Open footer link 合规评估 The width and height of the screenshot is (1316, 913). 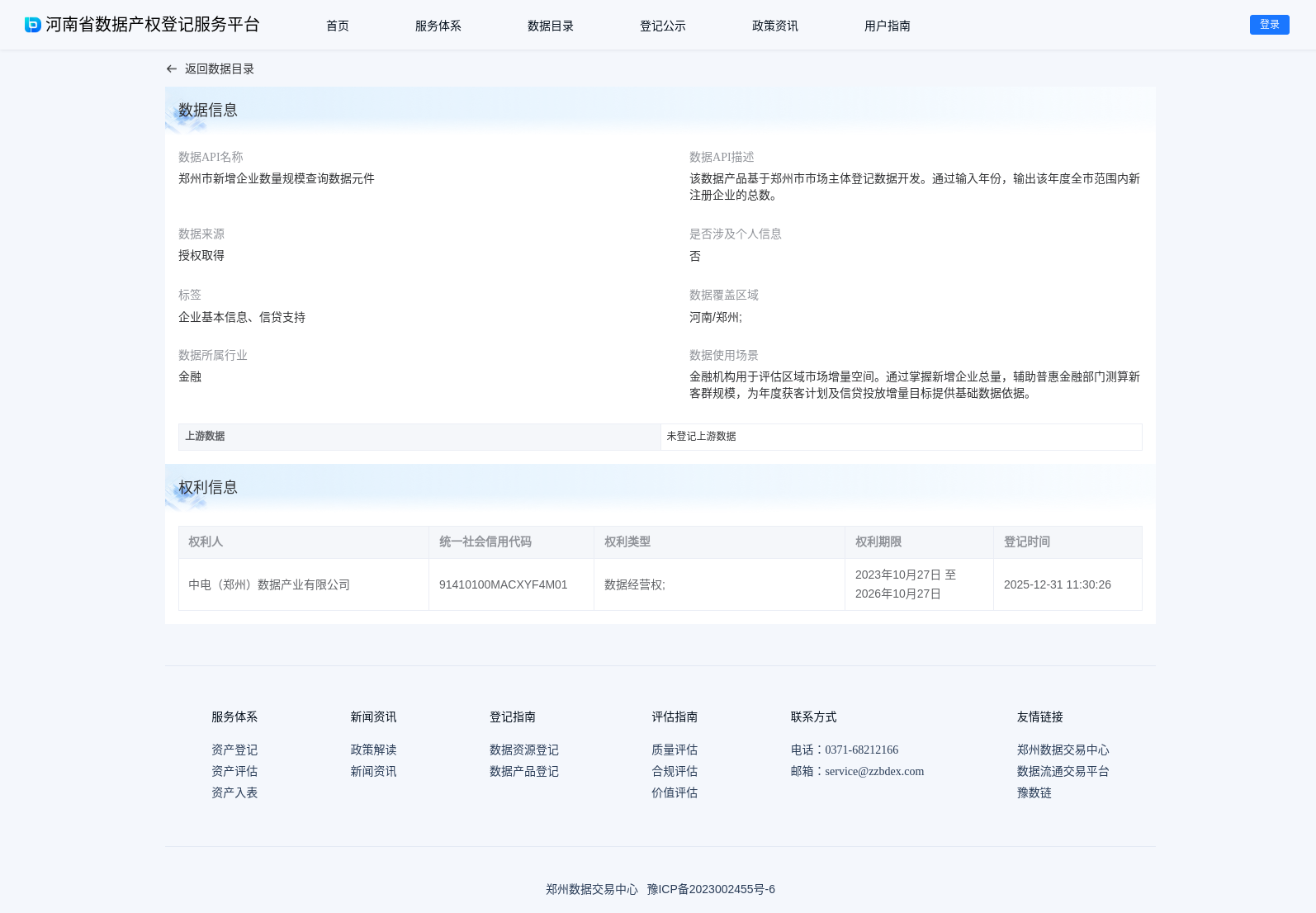[675, 771]
